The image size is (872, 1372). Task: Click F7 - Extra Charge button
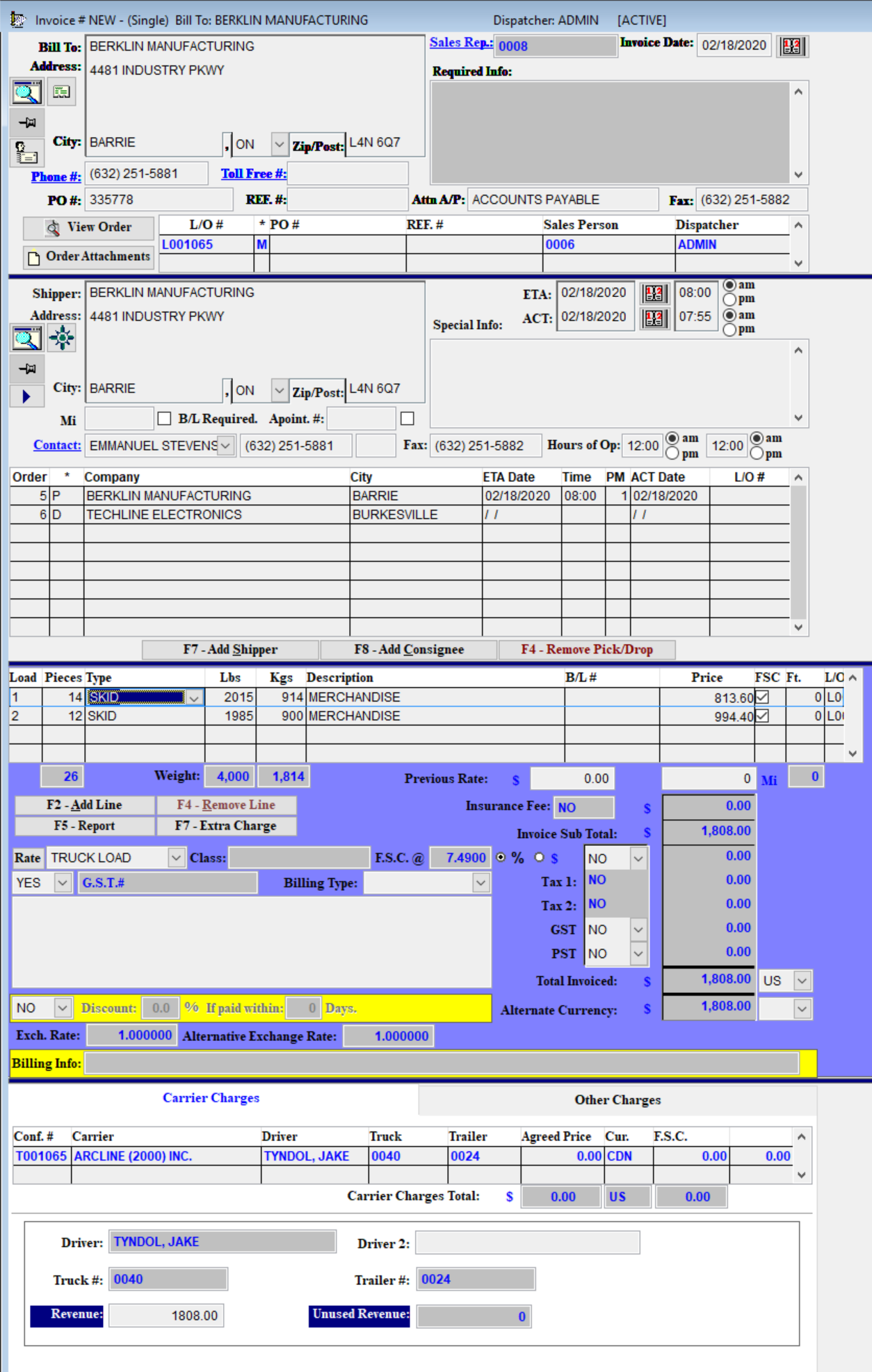pyautogui.click(x=227, y=826)
